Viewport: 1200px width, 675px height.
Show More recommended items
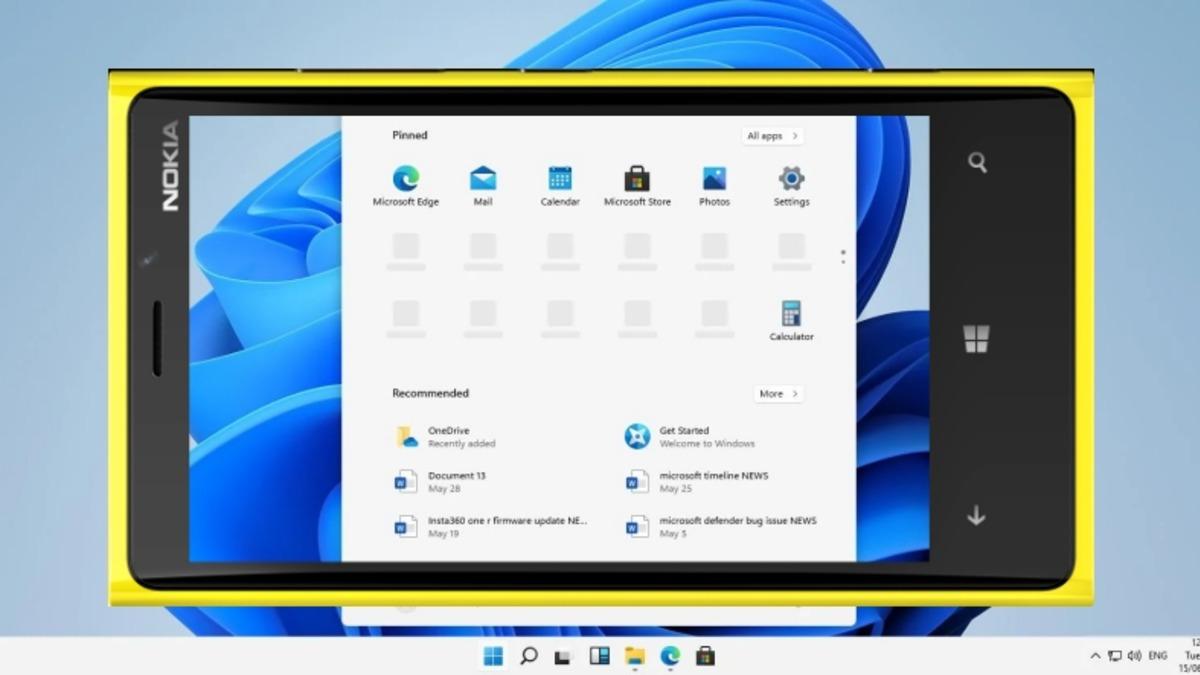pyautogui.click(x=778, y=394)
